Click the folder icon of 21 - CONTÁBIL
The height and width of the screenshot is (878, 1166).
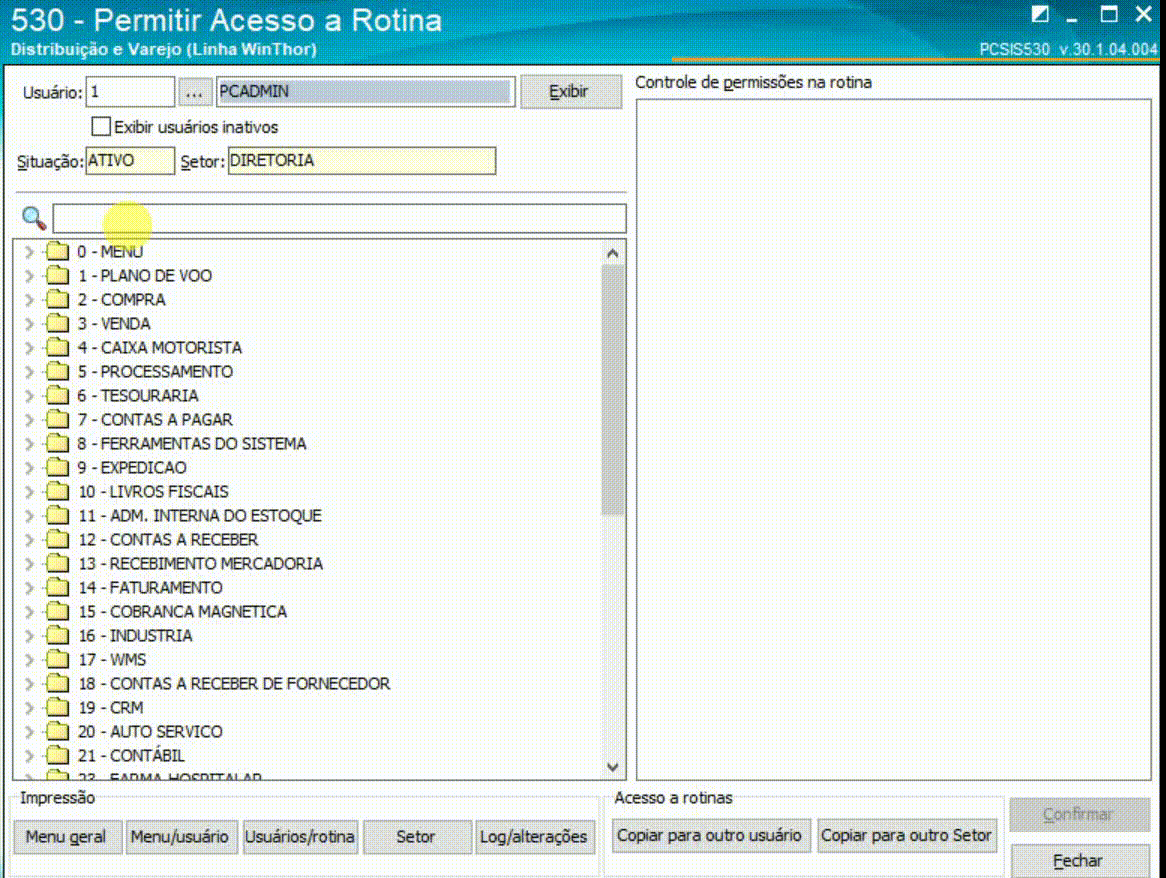coord(57,755)
